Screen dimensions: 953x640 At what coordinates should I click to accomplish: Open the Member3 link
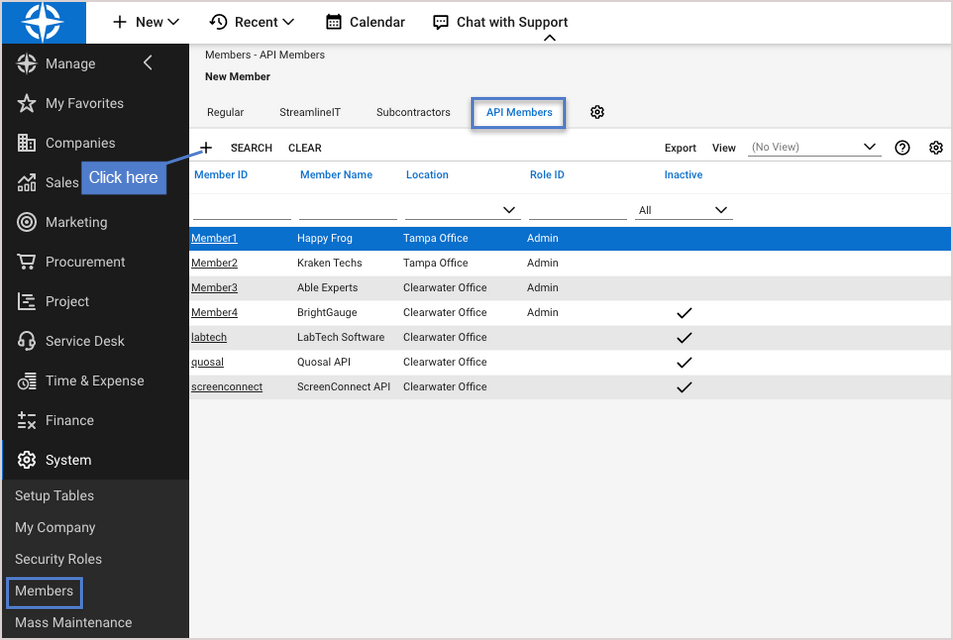coord(214,287)
